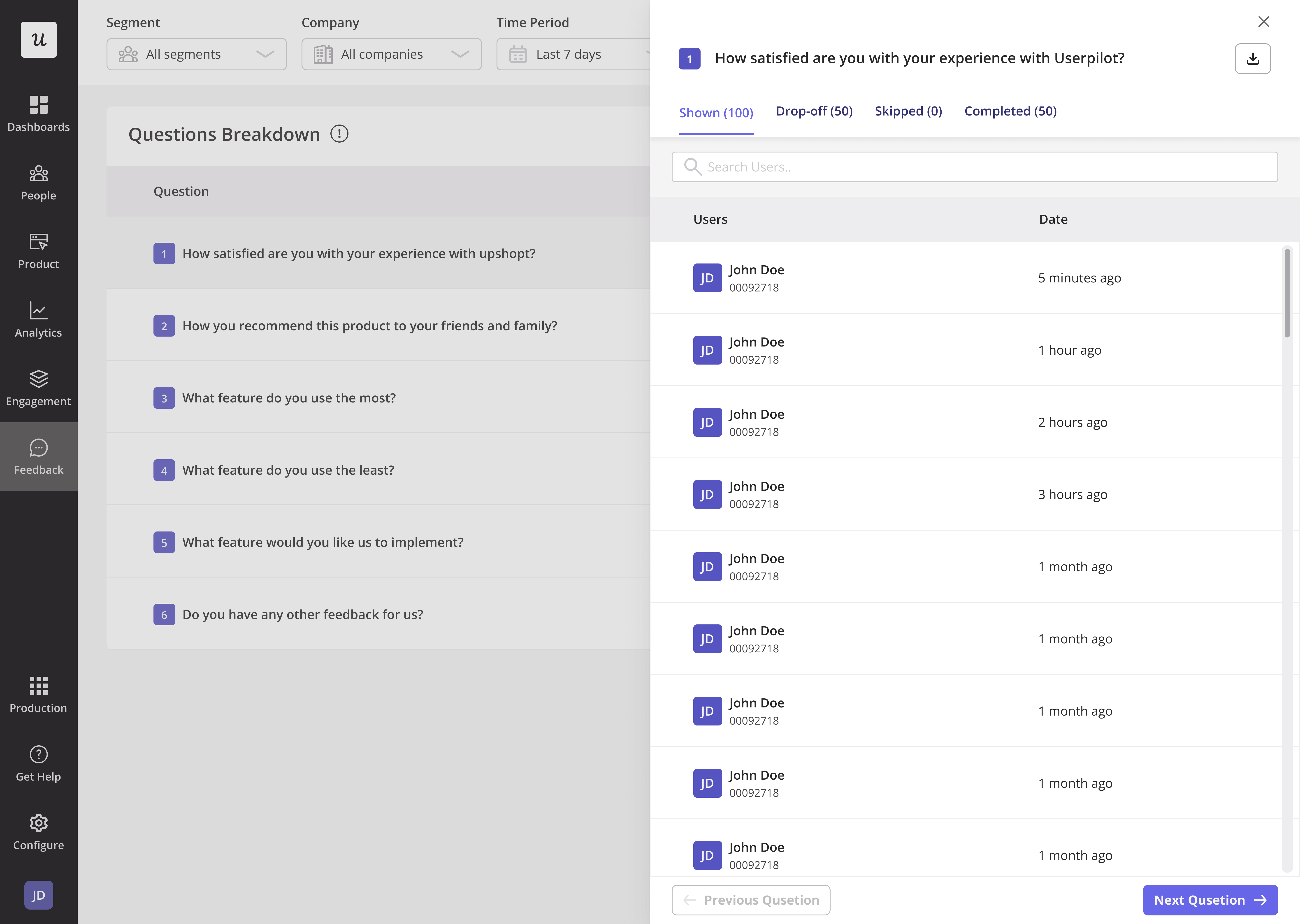Click JD avatar of the 5 minutes ago user
Viewport: 1300px width, 924px height.
coord(708,278)
